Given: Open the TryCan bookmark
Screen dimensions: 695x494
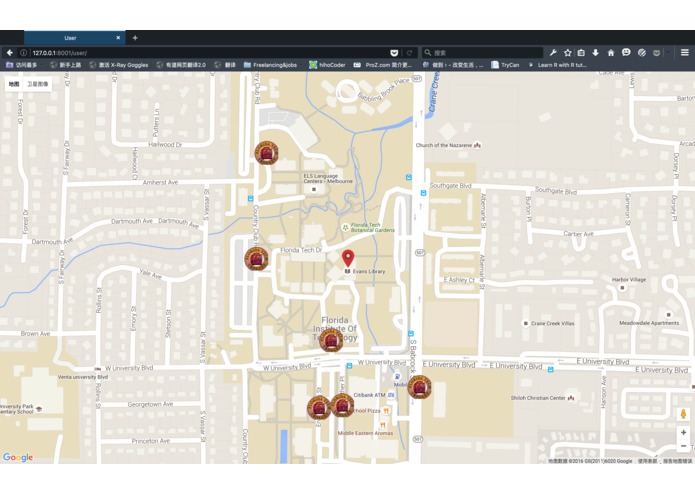Looking at the screenshot, I should pos(505,65).
